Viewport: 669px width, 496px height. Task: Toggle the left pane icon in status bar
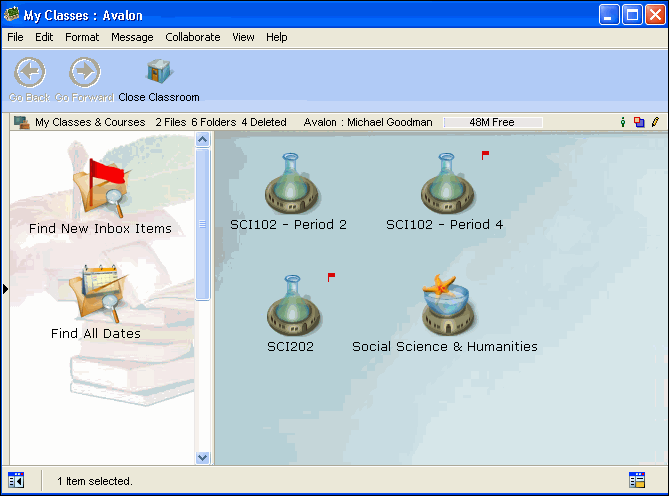tap(16, 480)
